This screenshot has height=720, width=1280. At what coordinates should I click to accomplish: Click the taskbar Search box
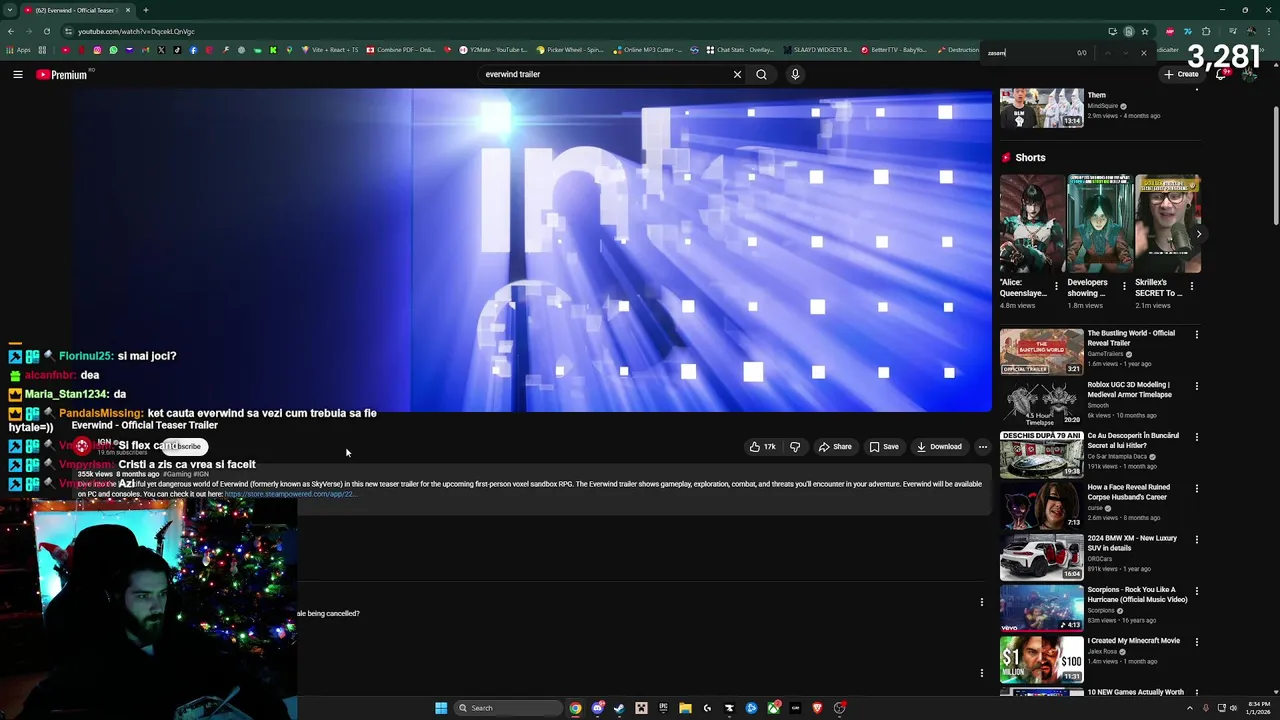(x=508, y=708)
